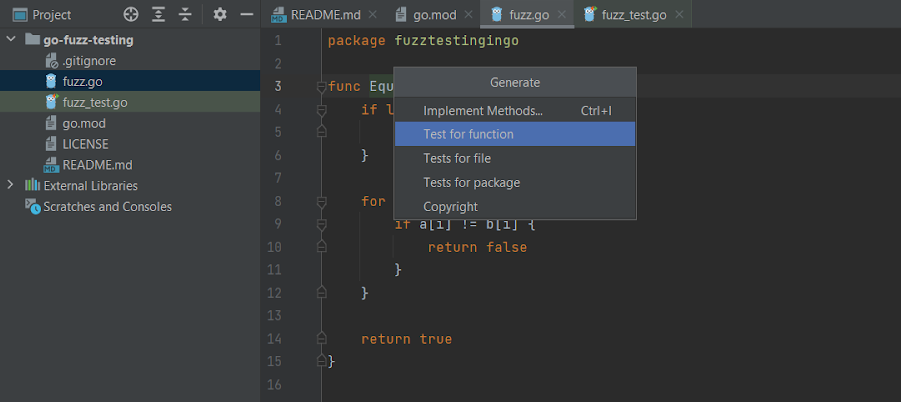Close the go.mod tab
Image resolution: width=901 pixels, height=402 pixels.
(468, 14)
